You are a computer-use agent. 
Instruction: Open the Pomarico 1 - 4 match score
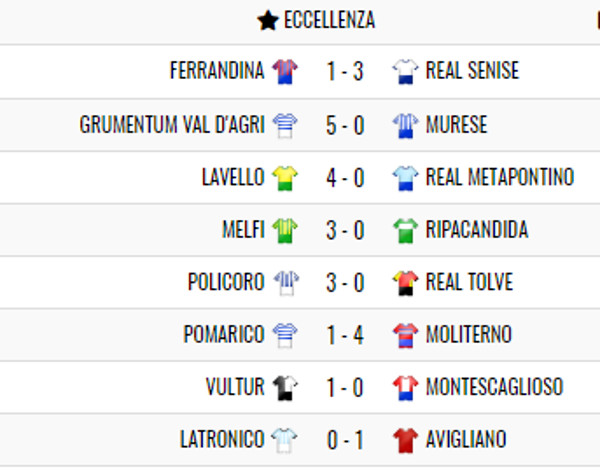[345, 335]
